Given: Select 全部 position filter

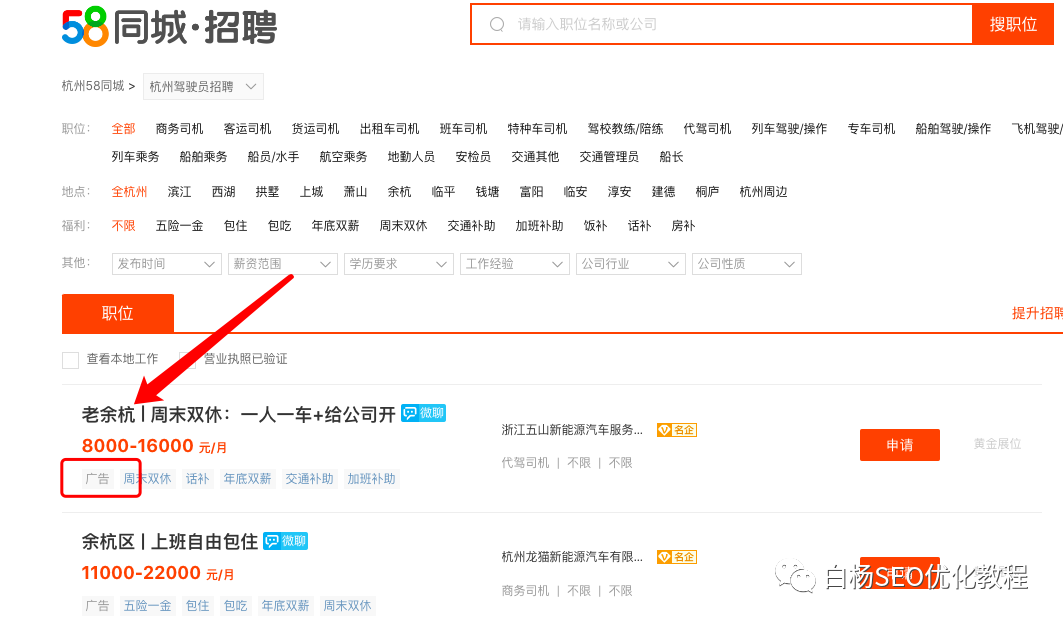Looking at the screenshot, I should coord(123,129).
